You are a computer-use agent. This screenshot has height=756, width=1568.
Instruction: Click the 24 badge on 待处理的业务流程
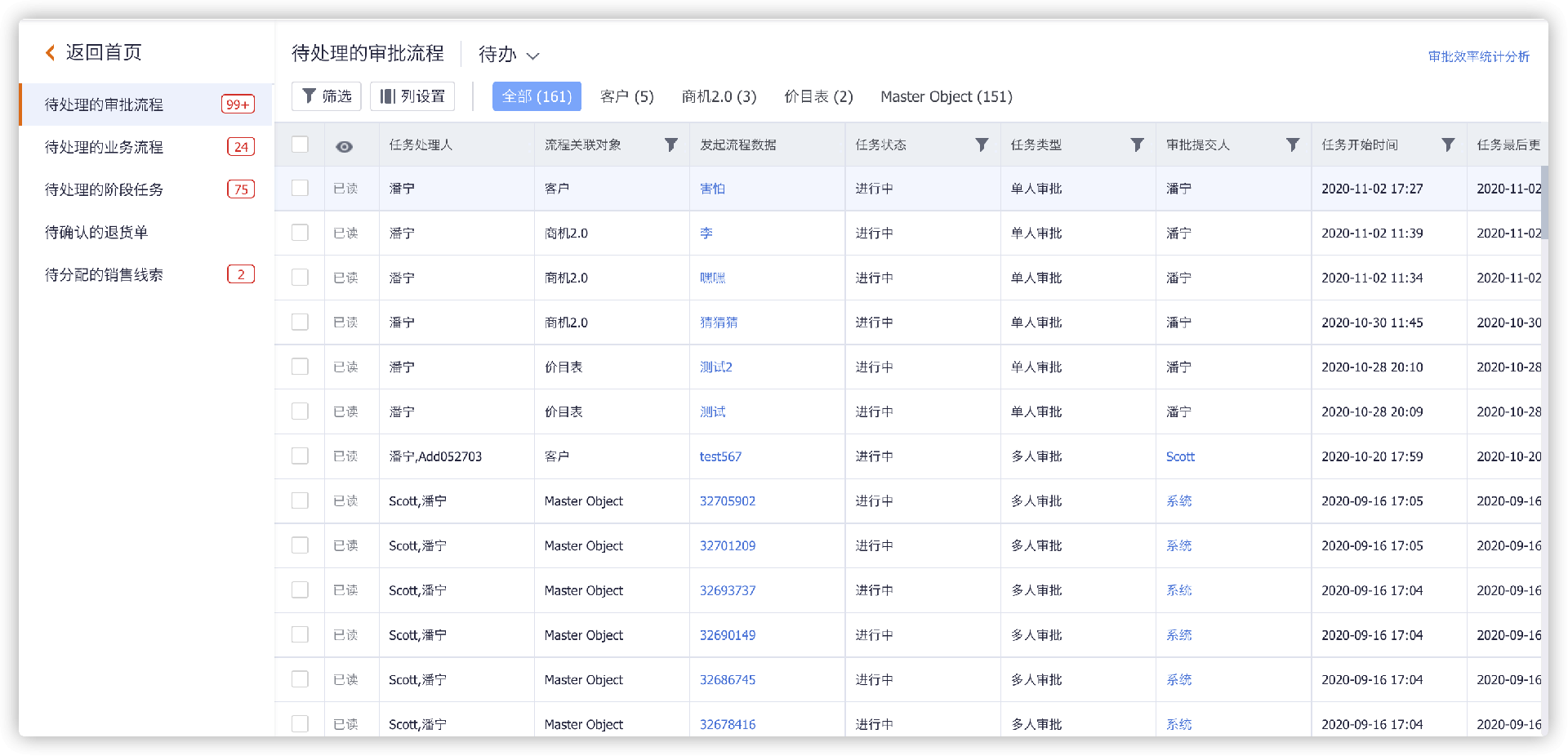click(x=241, y=147)
